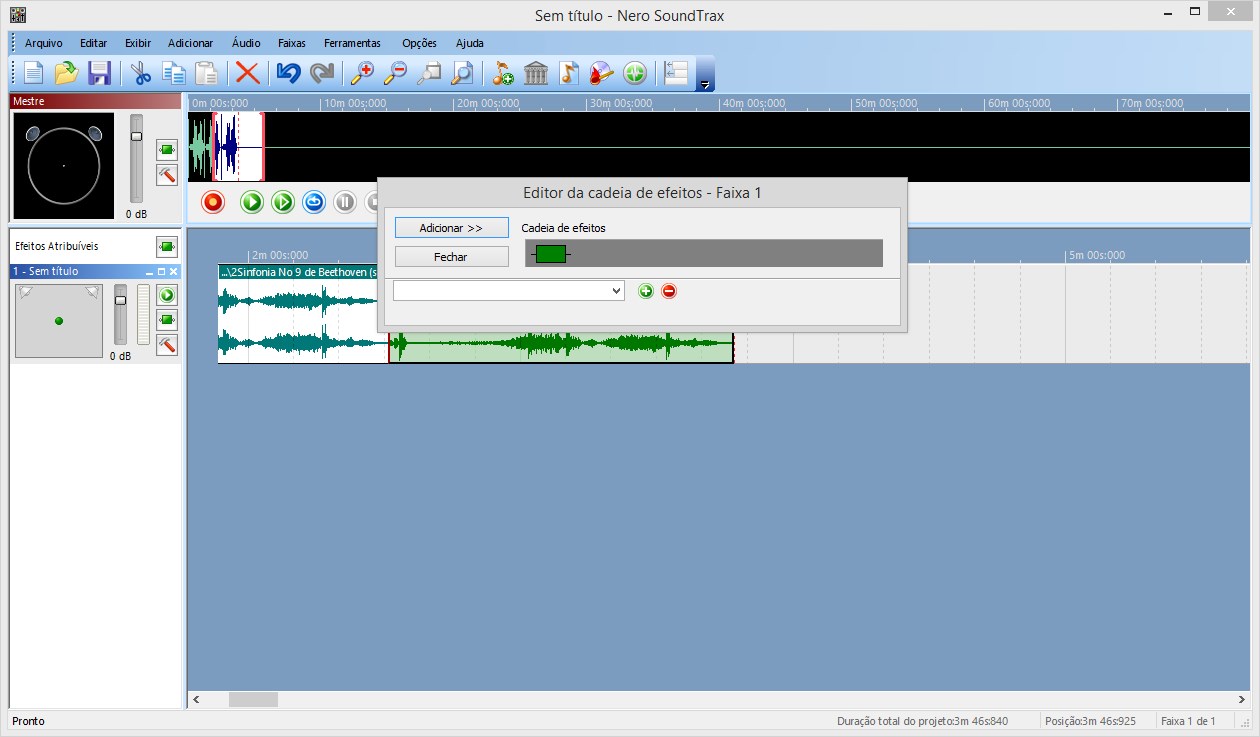Screen dimensions: 1260x737
Task: Open the Mestre hammer tool icon
Action: point(167,175)
